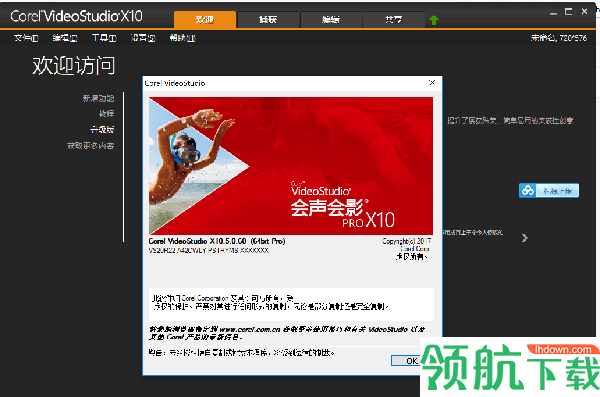This screenshot has width=600, height=397.
Task: Click the right chevron arrow to advance
Action: (525, 238)
